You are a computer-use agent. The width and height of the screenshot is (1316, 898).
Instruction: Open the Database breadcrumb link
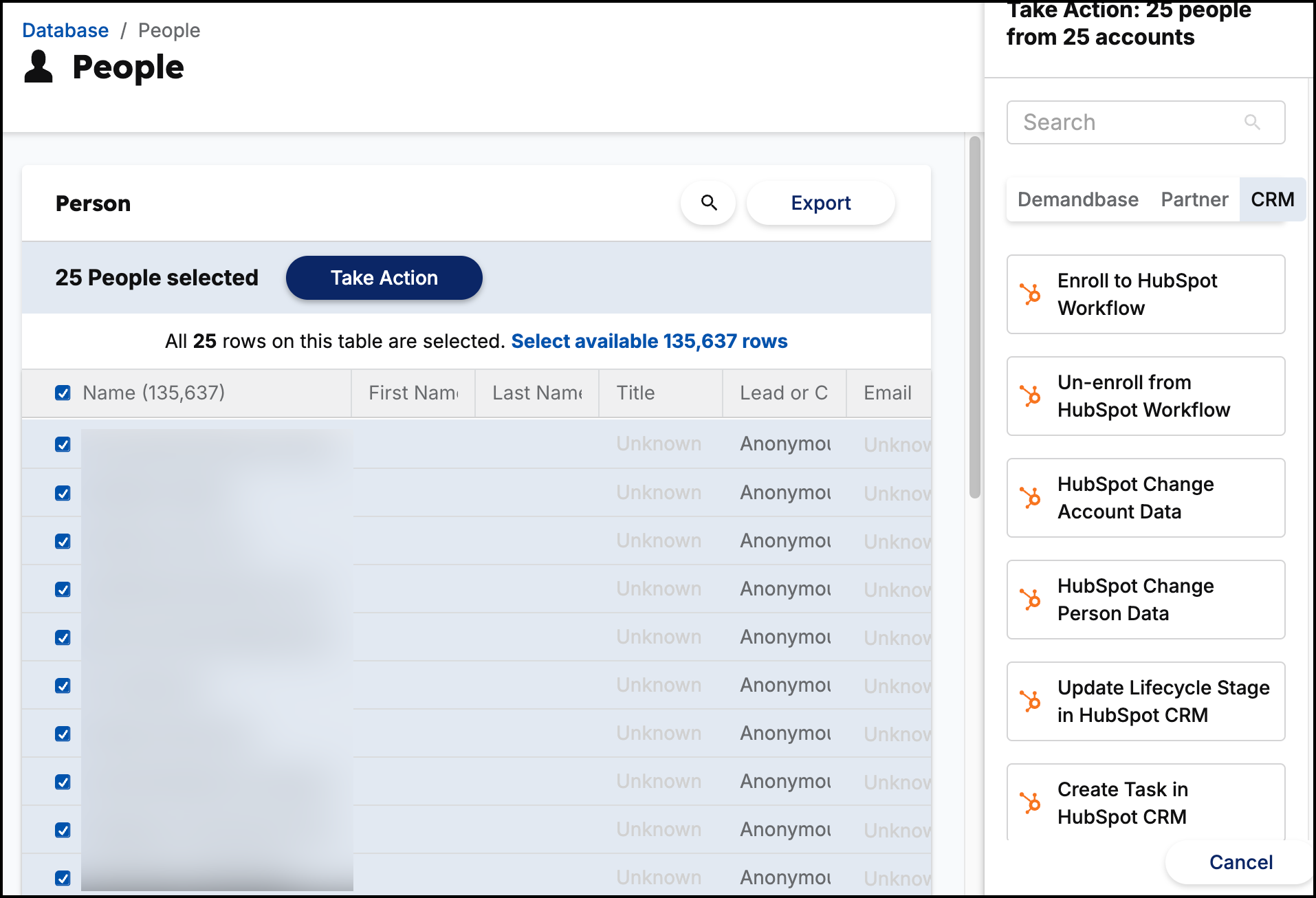coord(65,30)
